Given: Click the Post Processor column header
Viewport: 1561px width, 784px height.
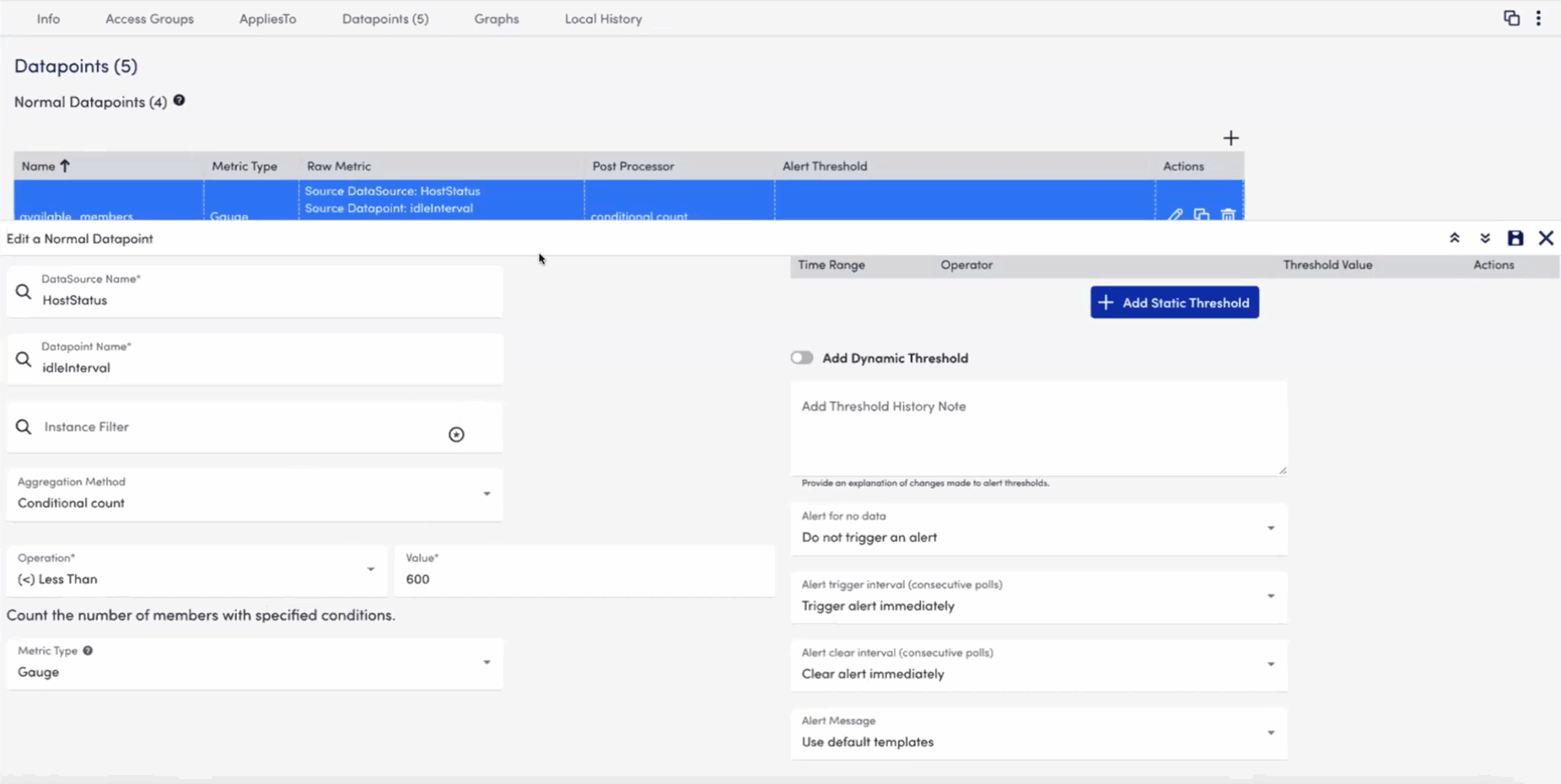Looking at the screenshot, I should point(633,166).
